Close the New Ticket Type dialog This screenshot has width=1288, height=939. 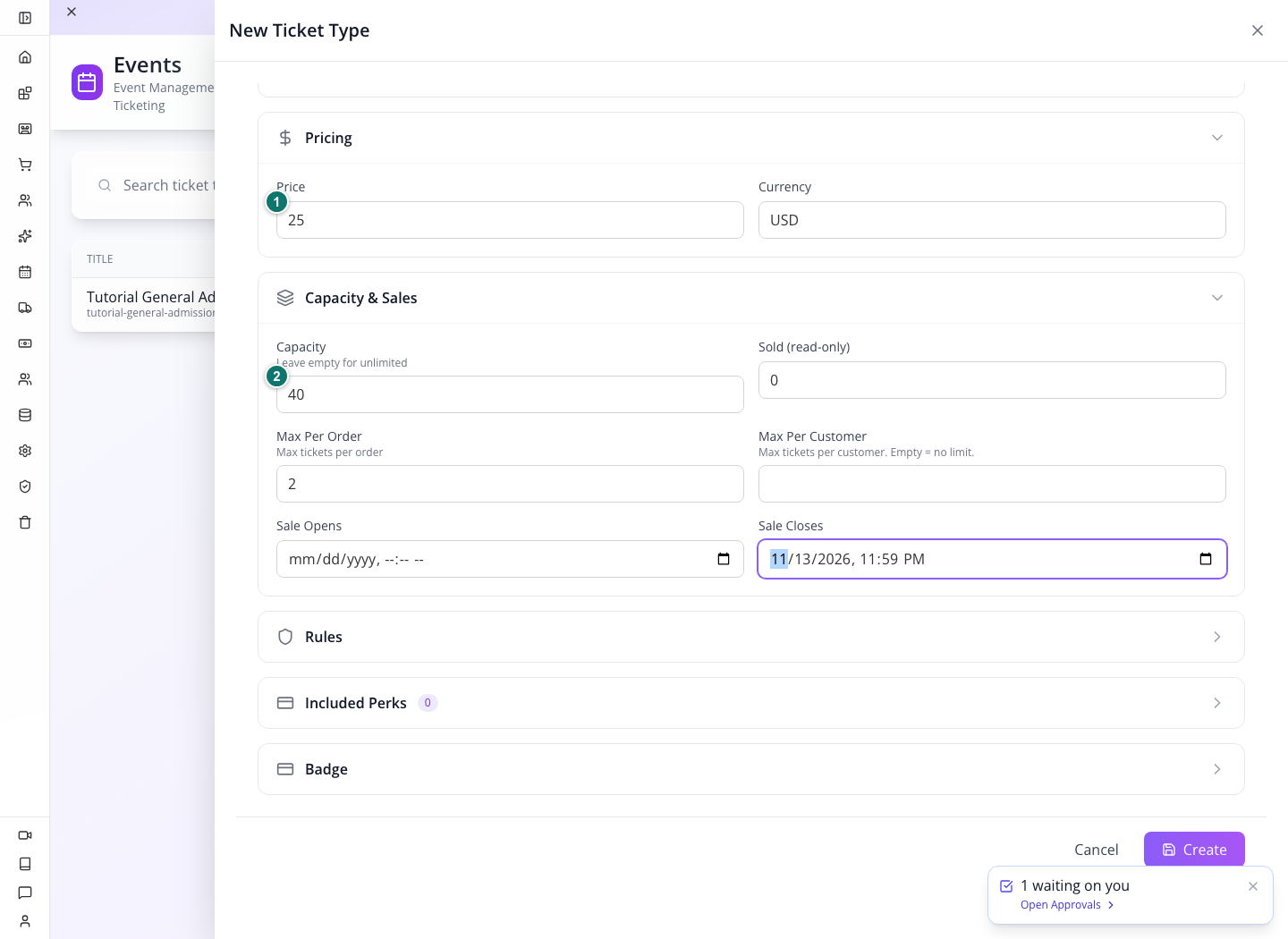1258,30
